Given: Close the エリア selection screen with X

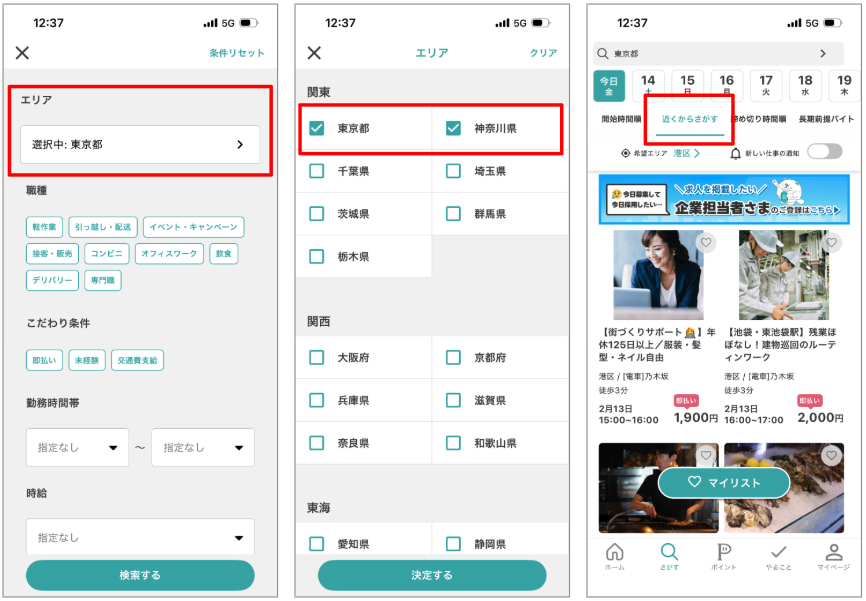Looking at the screenshot, I should point(314,53).
